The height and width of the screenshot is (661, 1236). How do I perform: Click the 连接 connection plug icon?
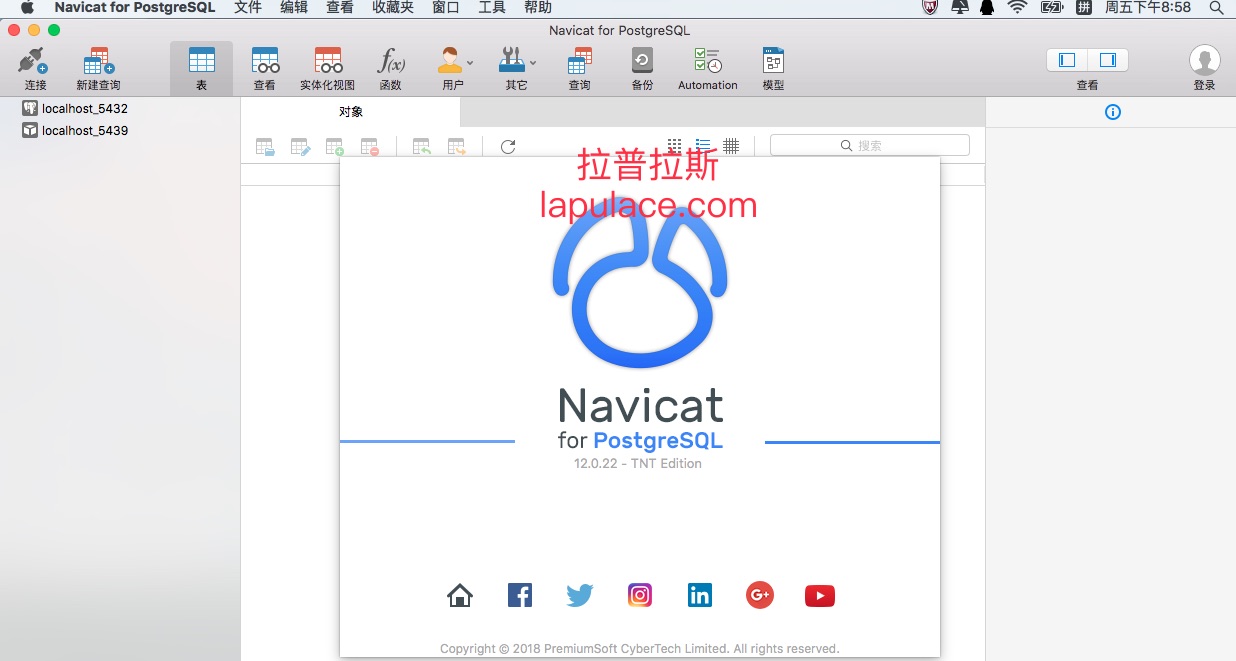pyautogui.click(x=33, y=61)
